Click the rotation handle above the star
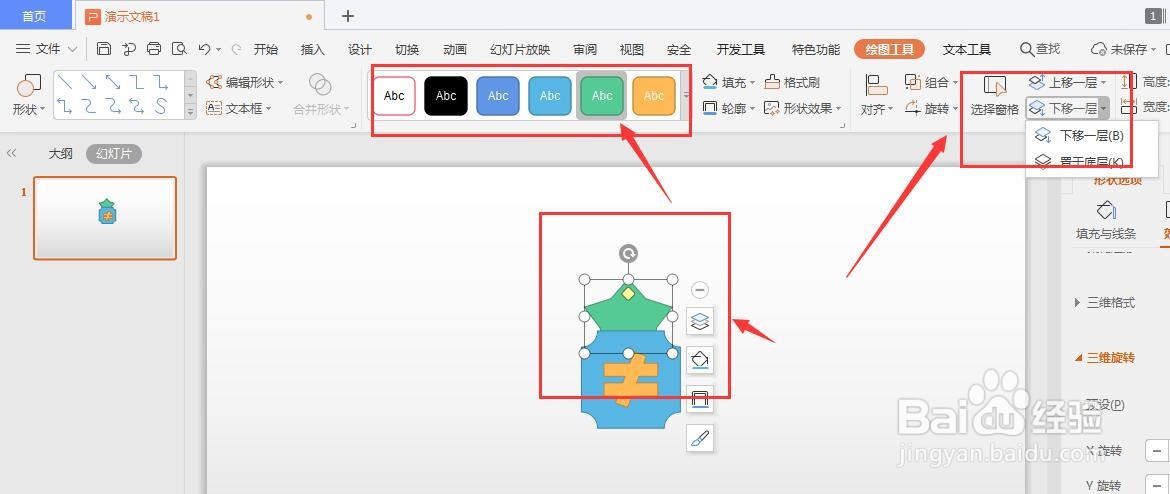 pos(628,254)
